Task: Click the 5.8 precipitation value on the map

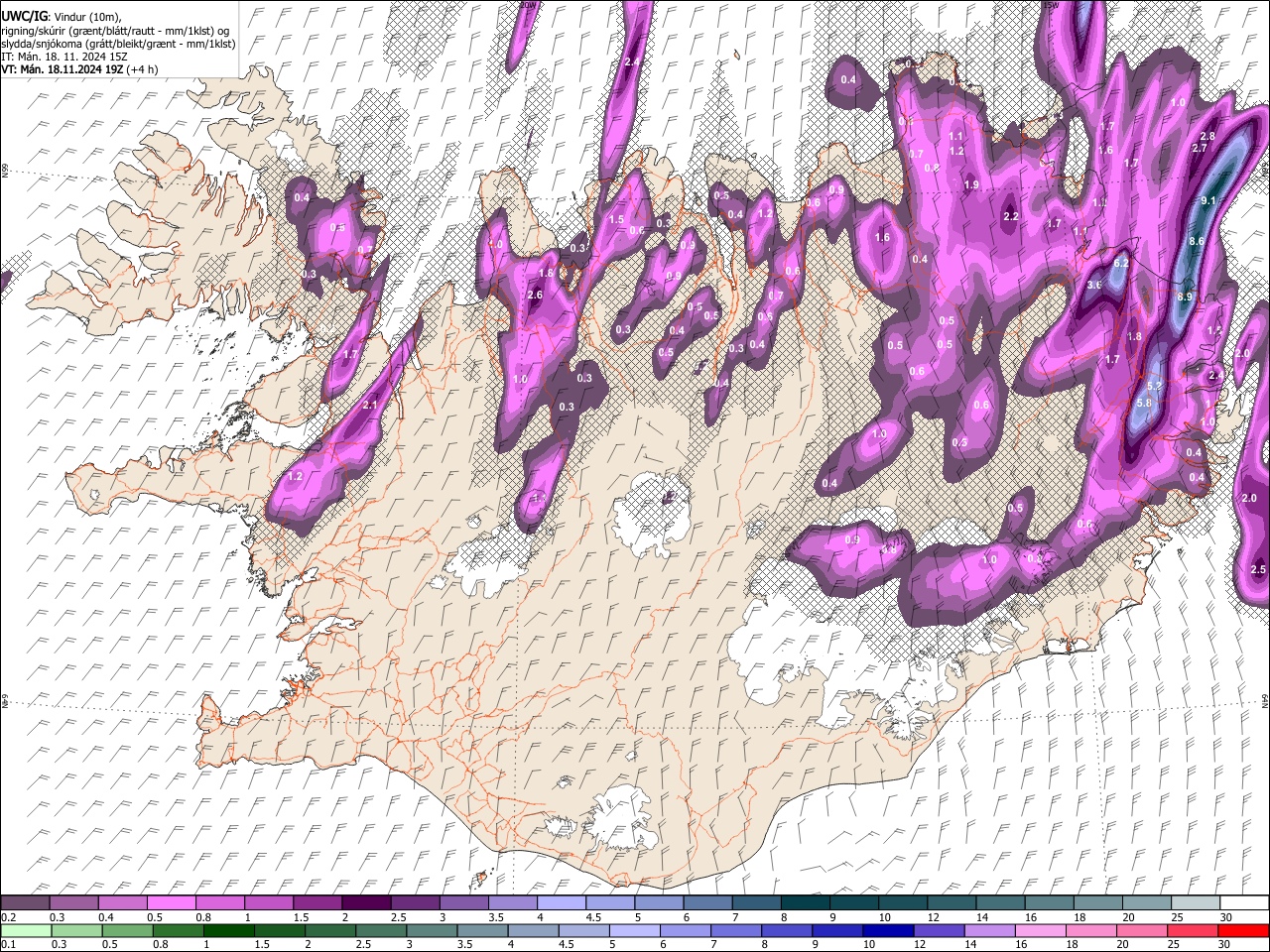Action: [x=1144, y=403]
